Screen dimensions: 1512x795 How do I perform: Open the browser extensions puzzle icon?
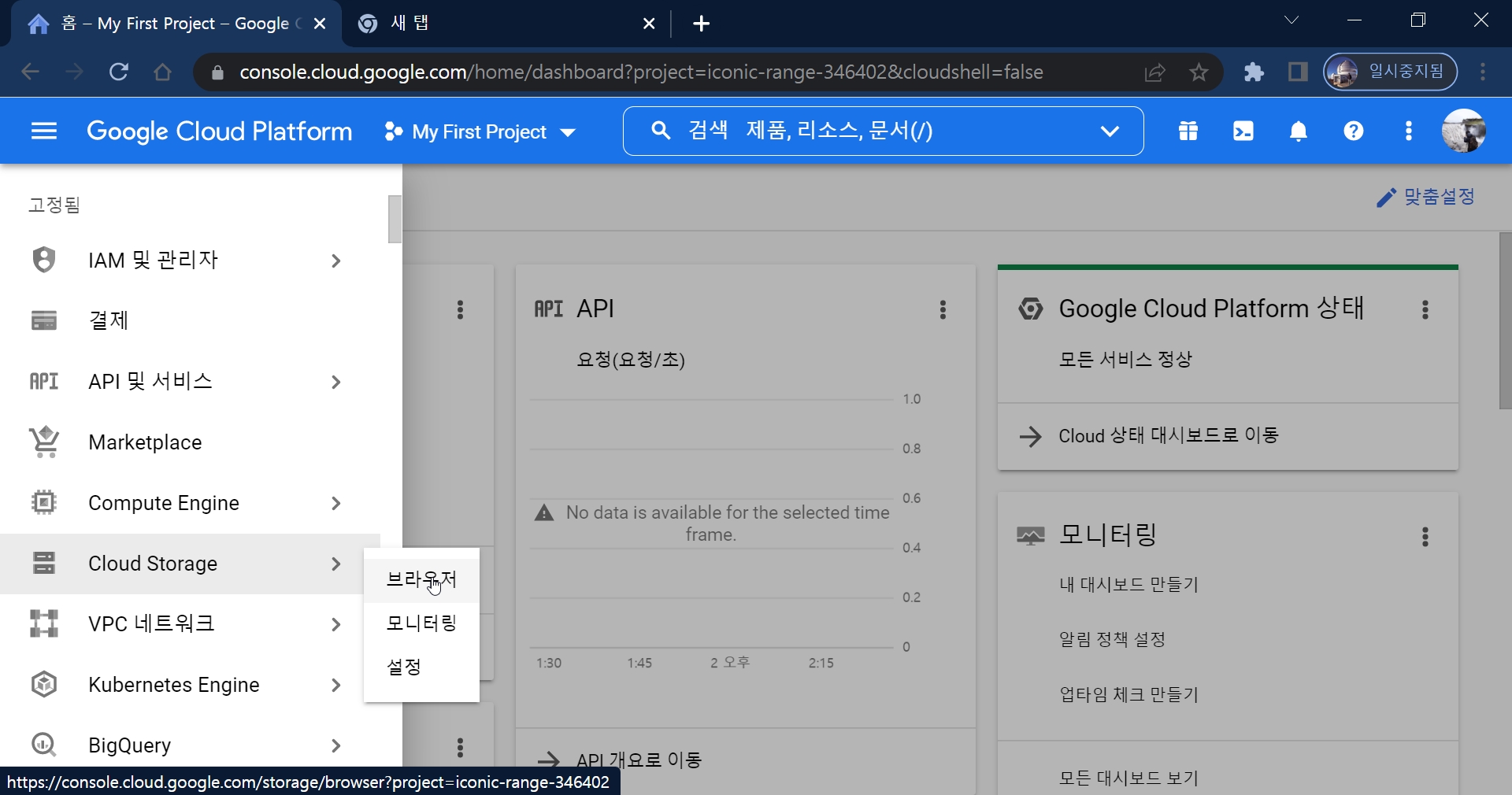click(x=1254, y=72)
